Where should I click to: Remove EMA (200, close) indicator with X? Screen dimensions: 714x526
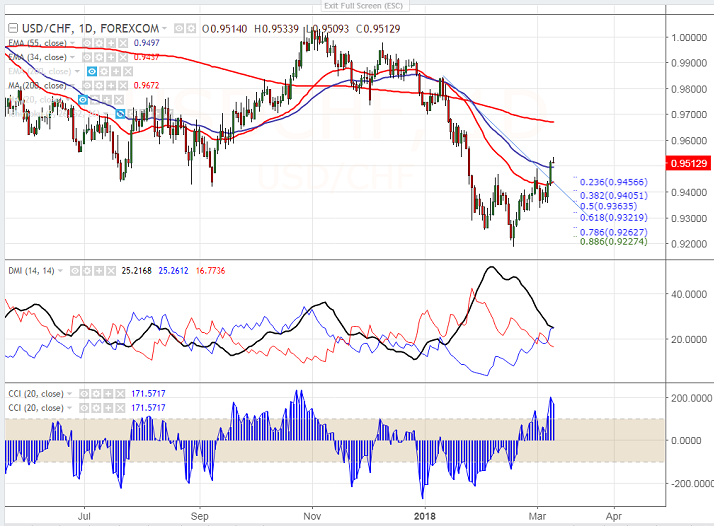(128, 71)
